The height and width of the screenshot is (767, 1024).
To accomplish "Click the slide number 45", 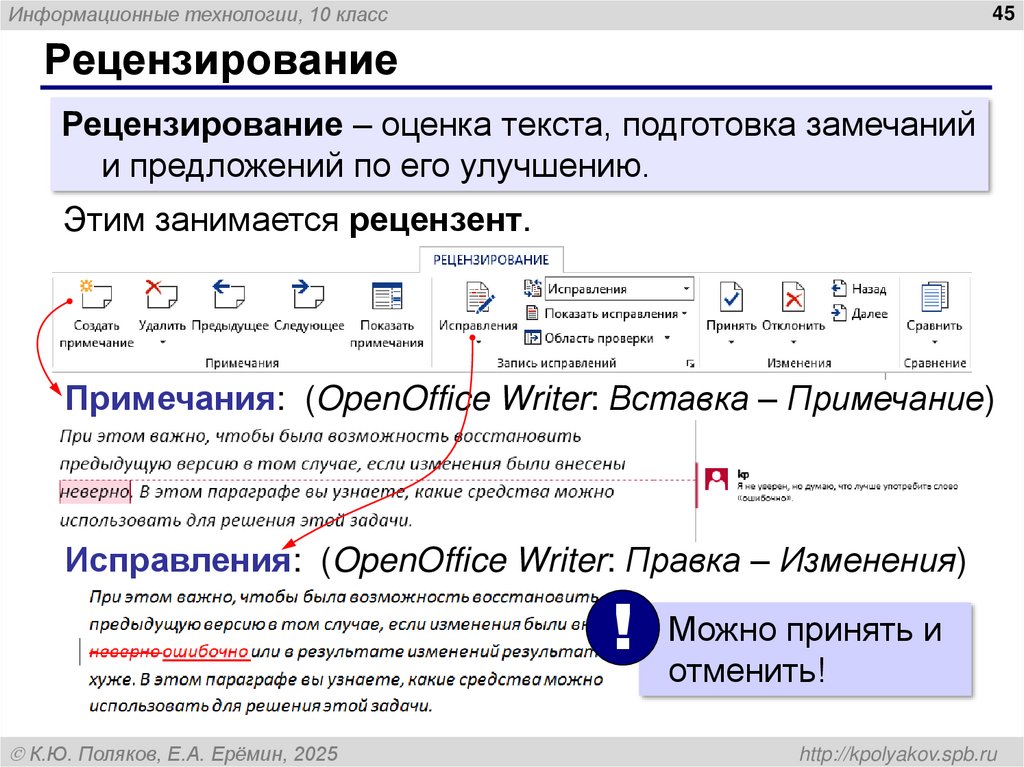I will point(1002,13).
